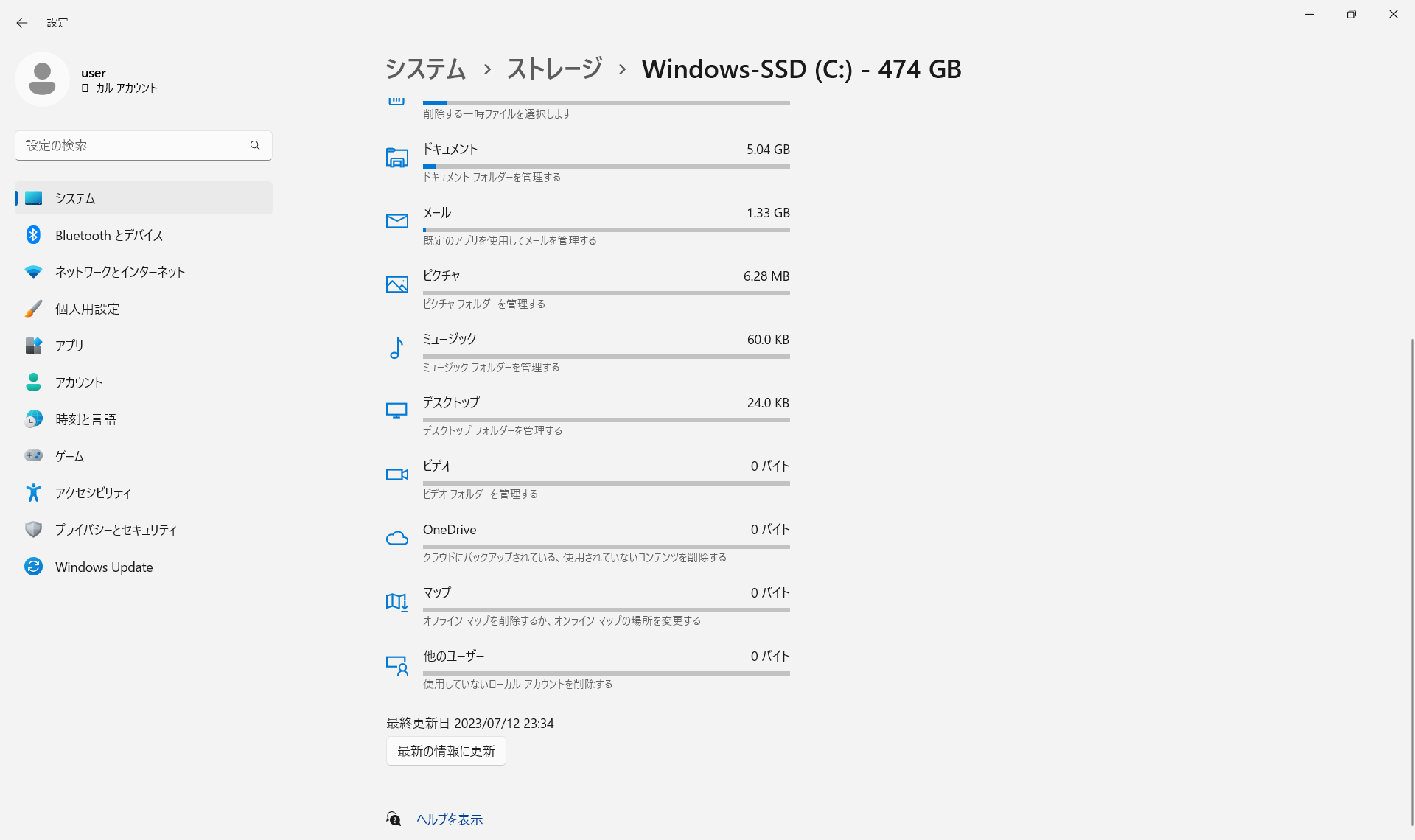Navigate to システム in breadcrumb
This screenshot has height=840, width=1415.
click(425, 69)
